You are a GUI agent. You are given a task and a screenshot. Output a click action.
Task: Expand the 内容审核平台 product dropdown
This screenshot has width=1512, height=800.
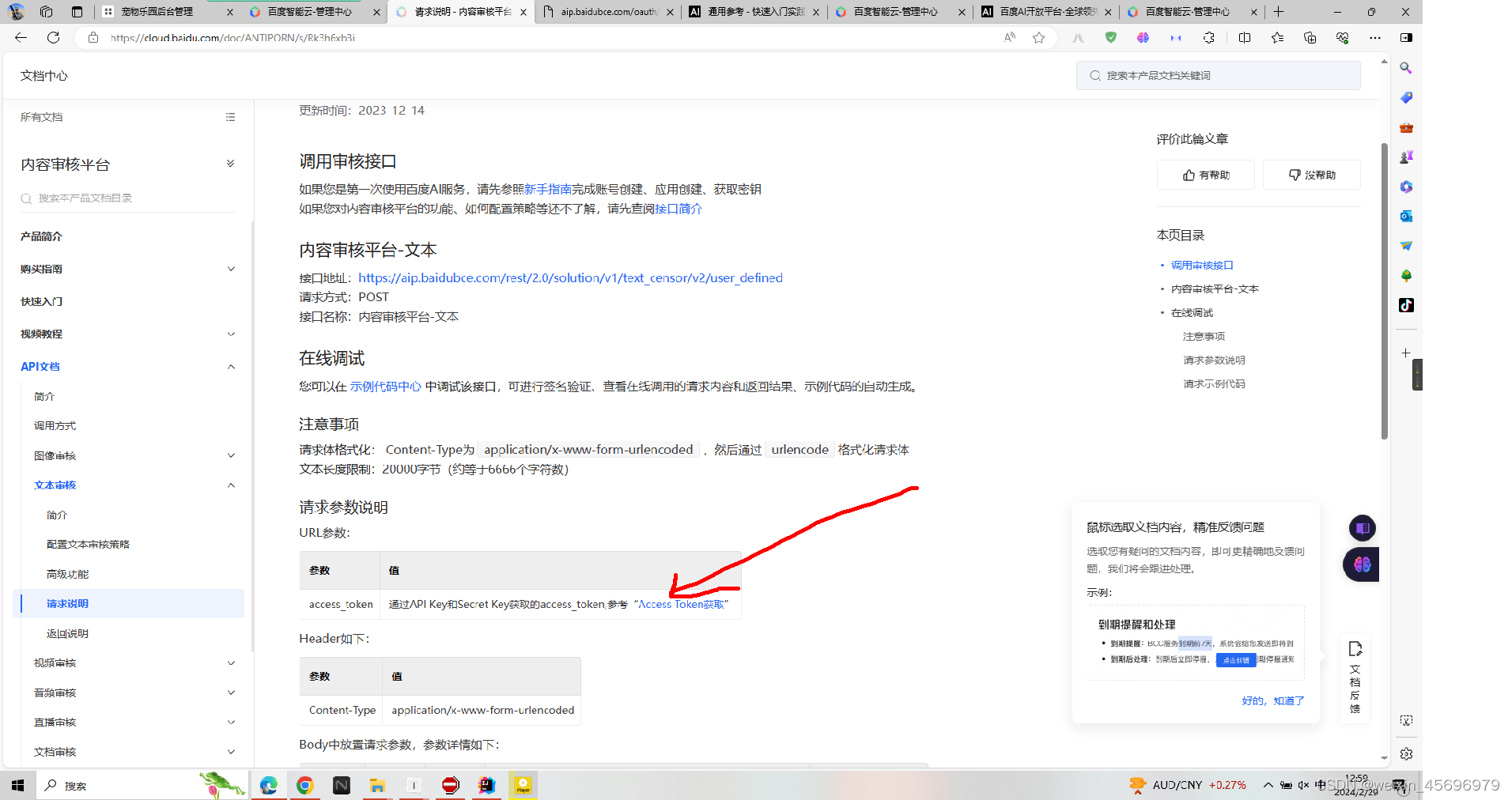point(230,164)
